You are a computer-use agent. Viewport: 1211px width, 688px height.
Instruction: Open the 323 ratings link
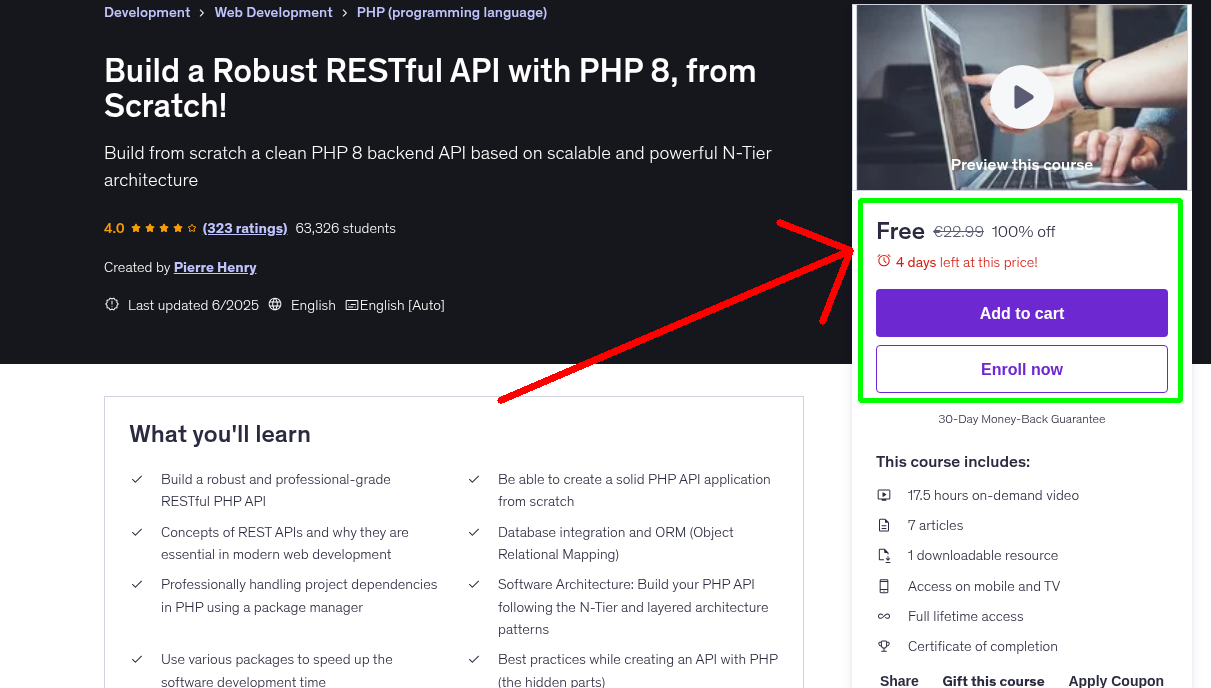pyautogui.click(x=244, y=228)
